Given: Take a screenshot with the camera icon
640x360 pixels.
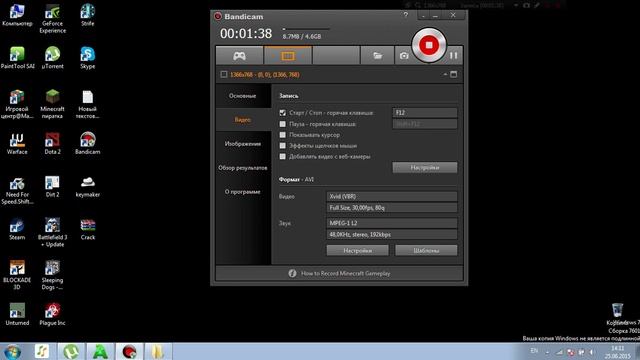Looking at the screenshot, I should 404,56.
